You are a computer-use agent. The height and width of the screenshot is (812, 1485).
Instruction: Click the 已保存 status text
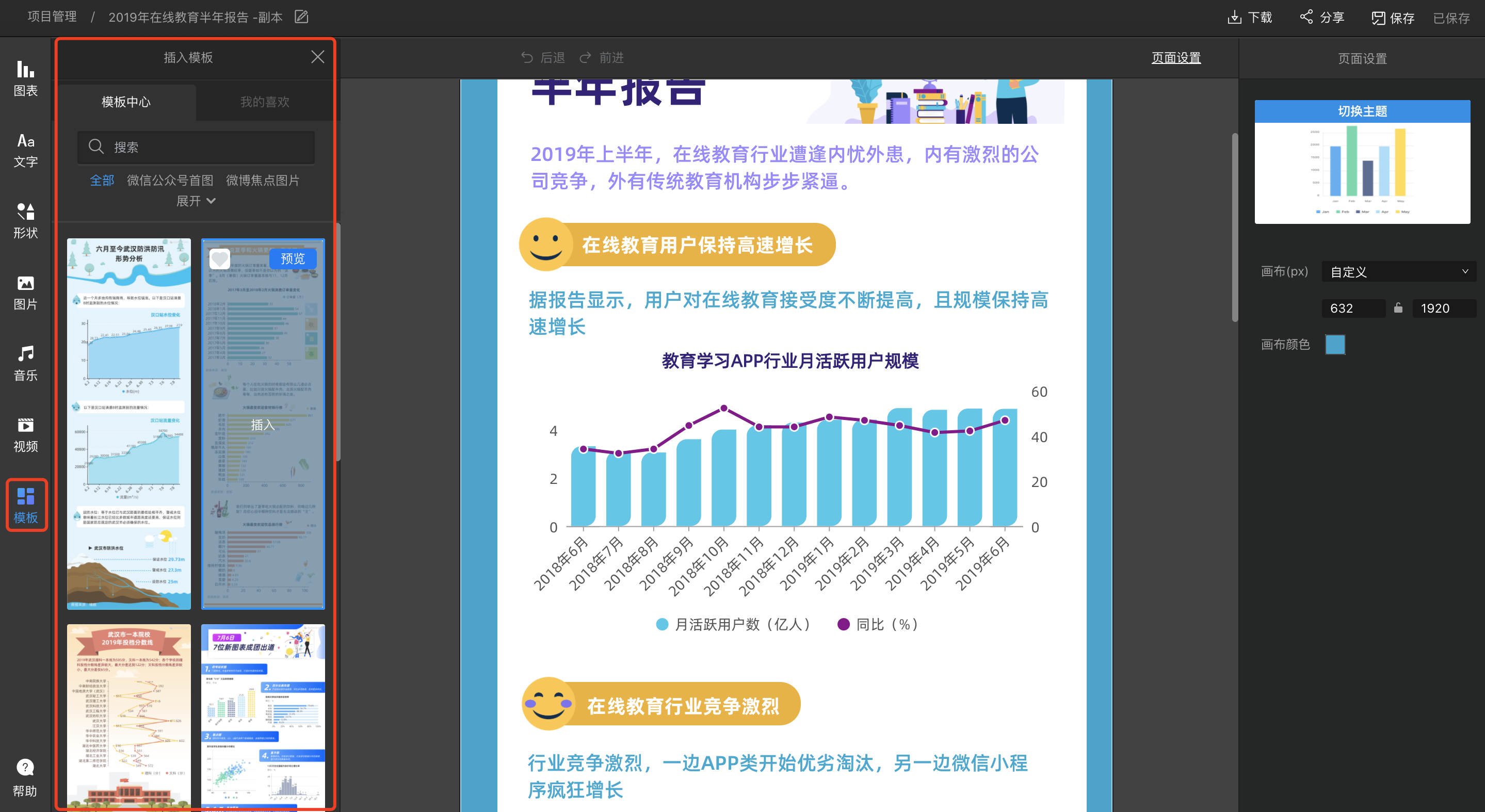(1451, 19)
